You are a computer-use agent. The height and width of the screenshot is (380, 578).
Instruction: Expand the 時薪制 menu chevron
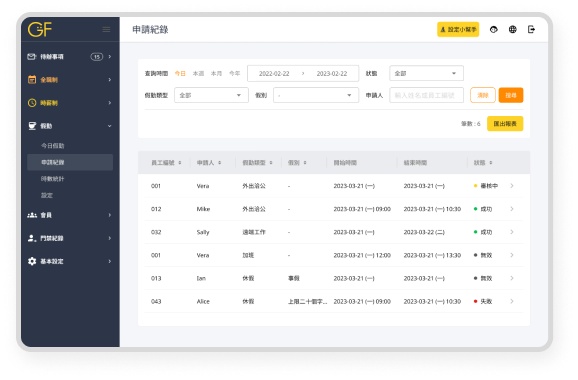(x=110, y=103)
